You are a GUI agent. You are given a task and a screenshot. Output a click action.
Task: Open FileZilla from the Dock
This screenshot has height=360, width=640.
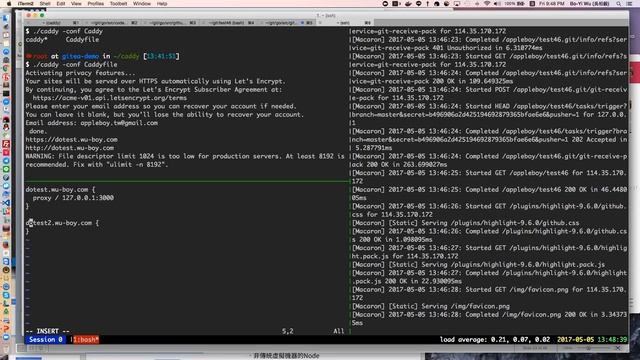[6, 144]
